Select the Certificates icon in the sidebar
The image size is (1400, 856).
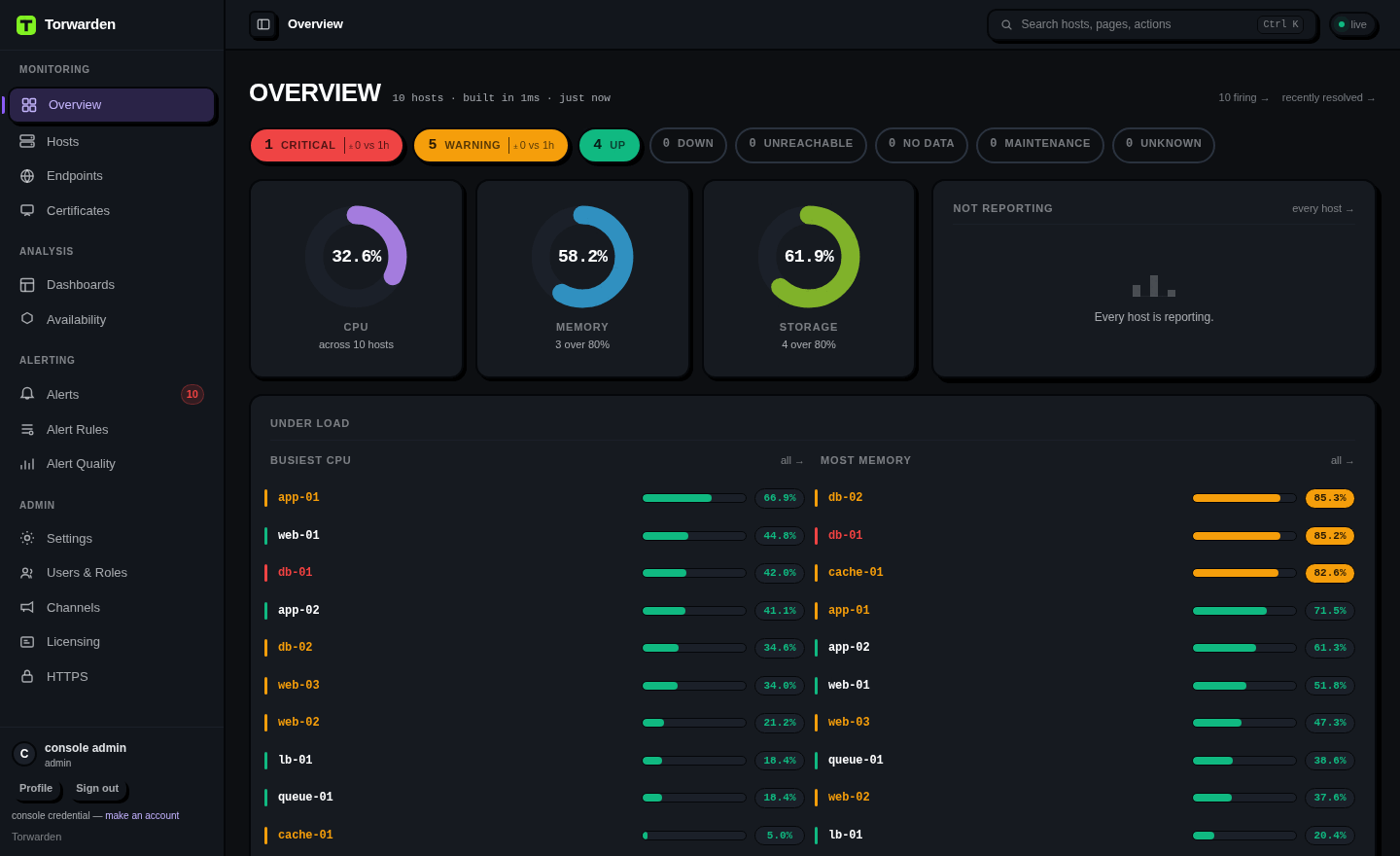[x=27, y=210]
